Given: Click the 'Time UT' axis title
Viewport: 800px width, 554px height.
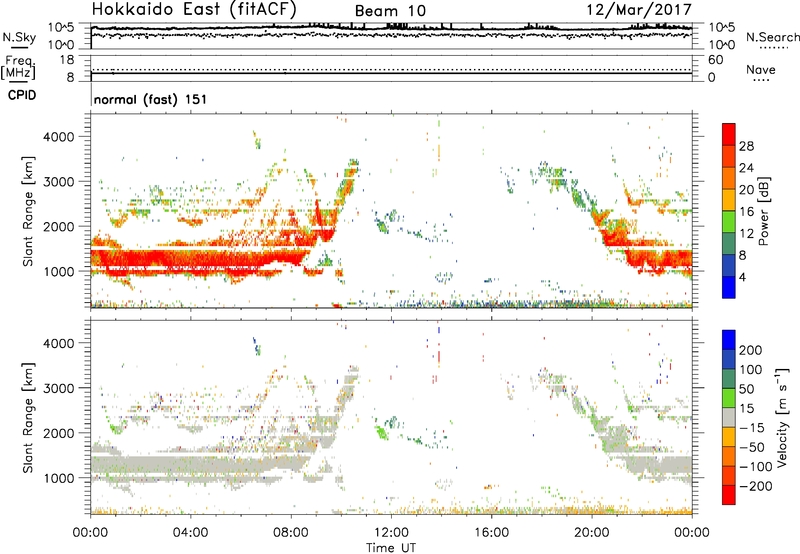Looking at the screenshot, I should click(x=391, y=548).
